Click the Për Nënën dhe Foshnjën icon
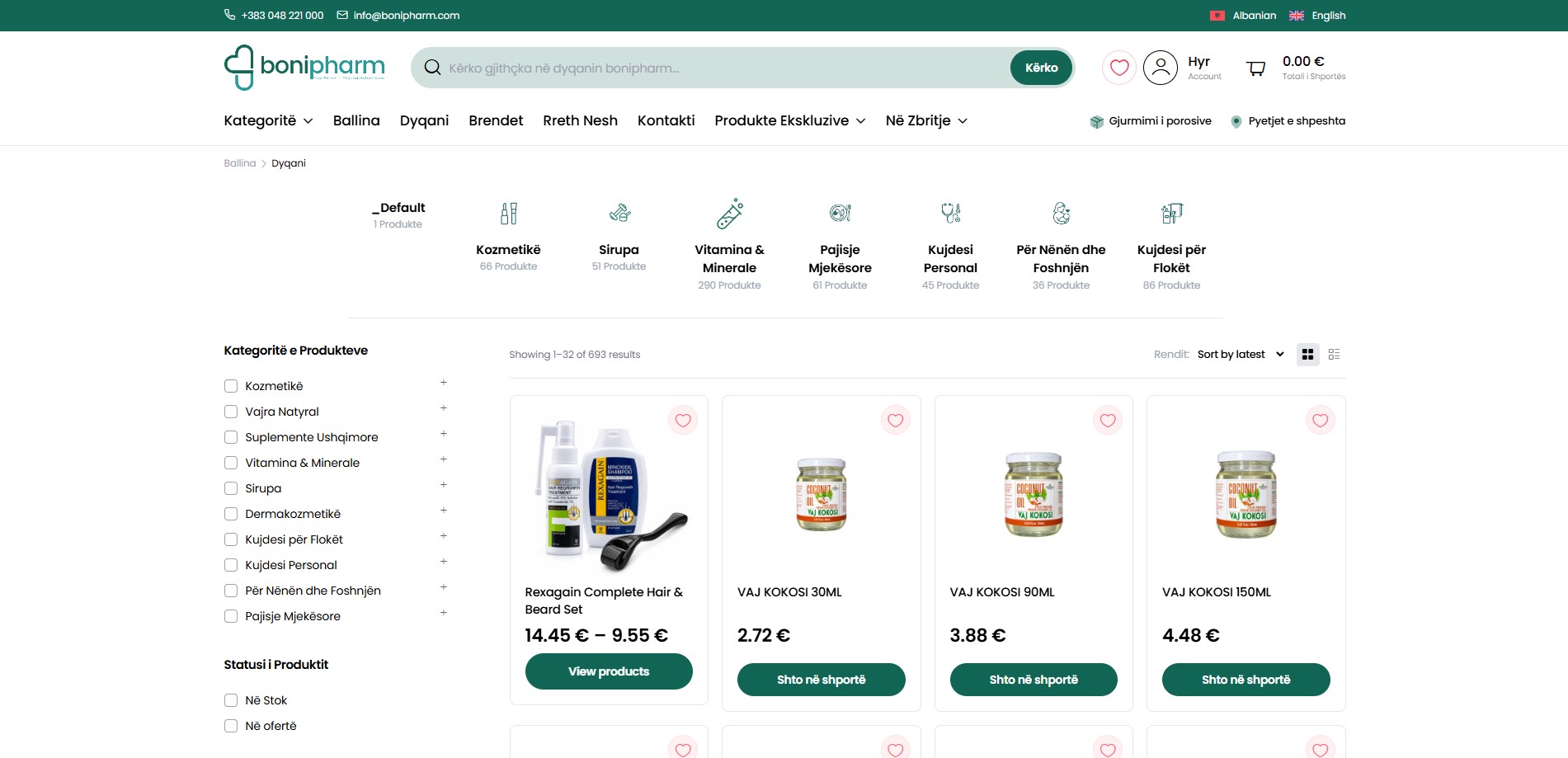 1062,214
